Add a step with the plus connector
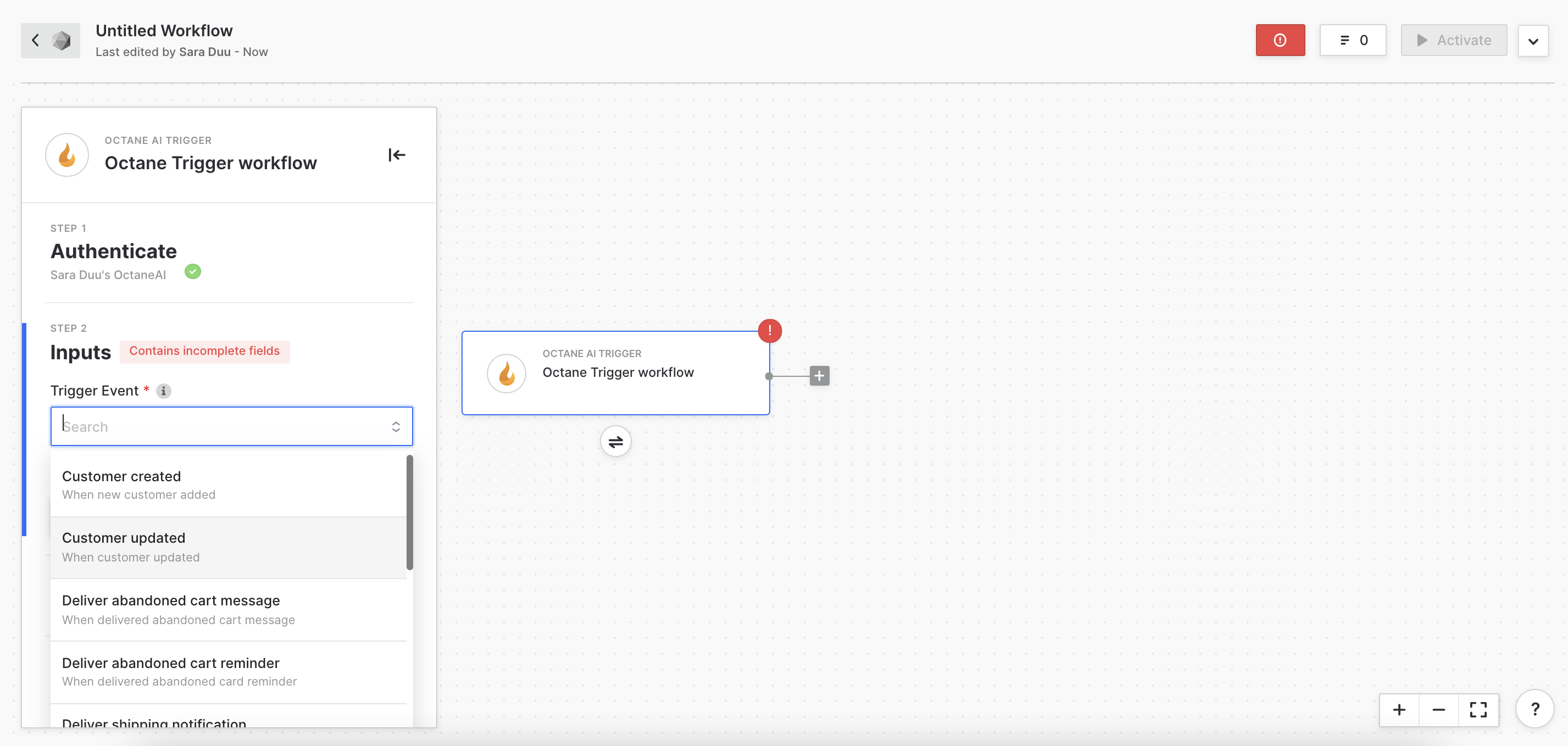The image size is (1568, 746). point(819,376)
